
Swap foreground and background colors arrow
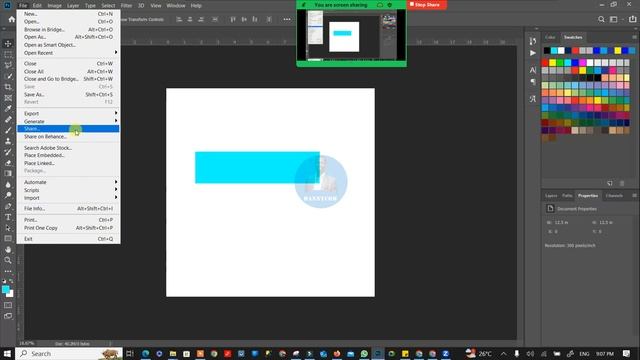[x=11, y=281]
